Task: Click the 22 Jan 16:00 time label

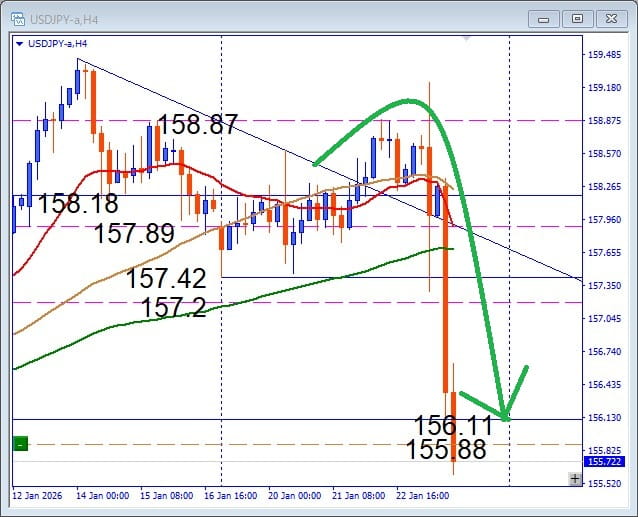Action: point(423,496)
